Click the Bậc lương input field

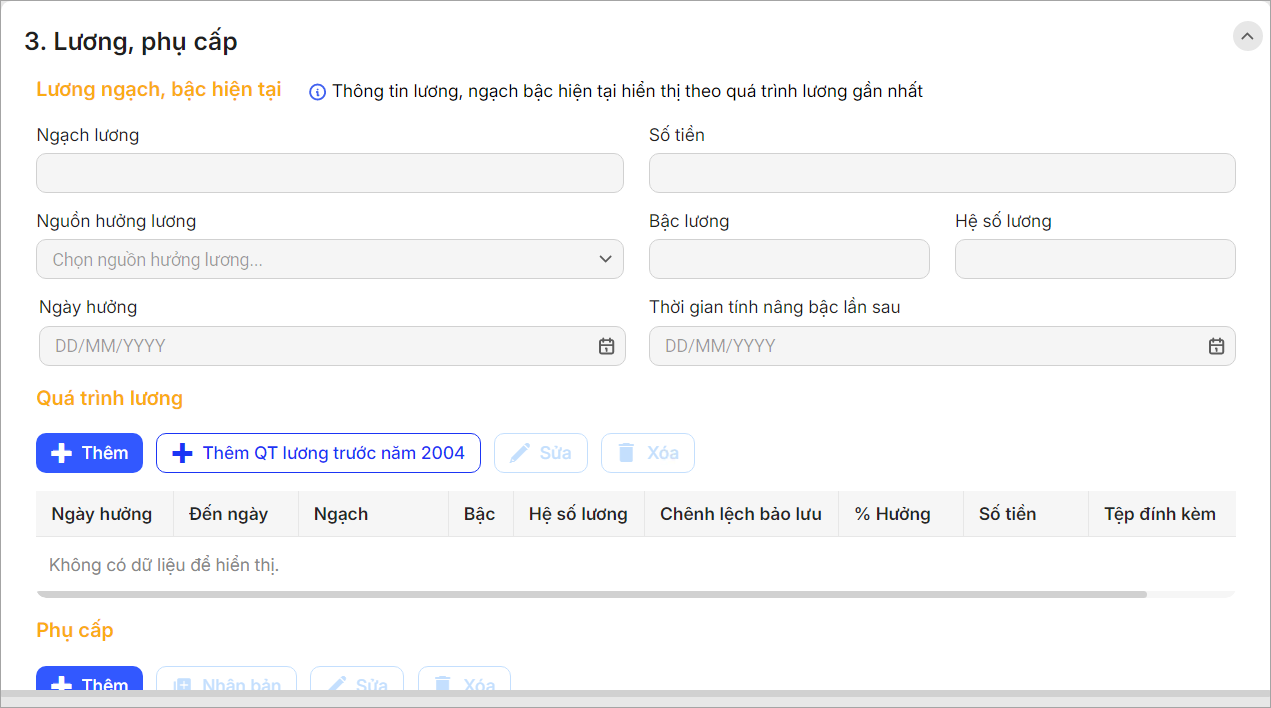click(x=789, y=259)
